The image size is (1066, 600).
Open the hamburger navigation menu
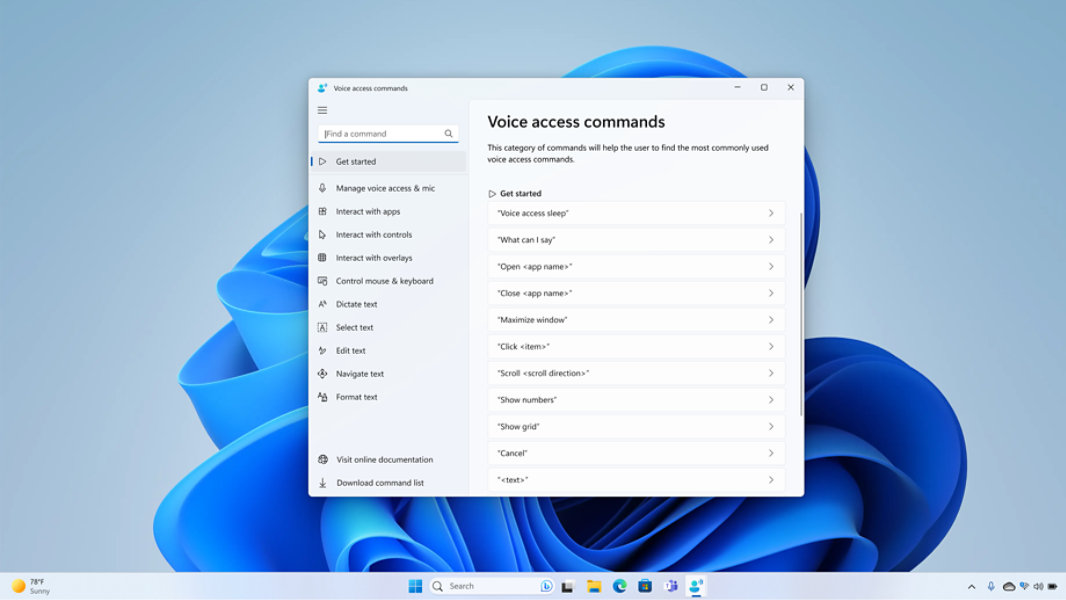click(322, 110)
